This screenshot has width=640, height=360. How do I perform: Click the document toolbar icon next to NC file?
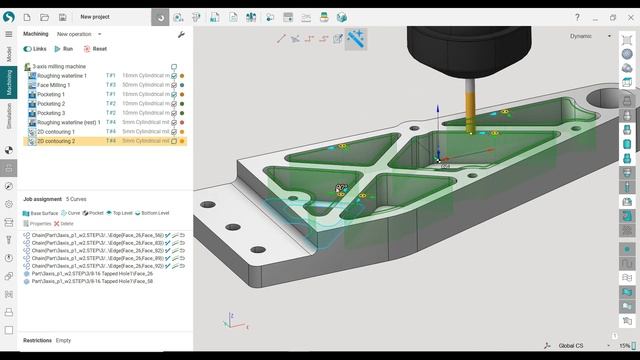point(233,17)
